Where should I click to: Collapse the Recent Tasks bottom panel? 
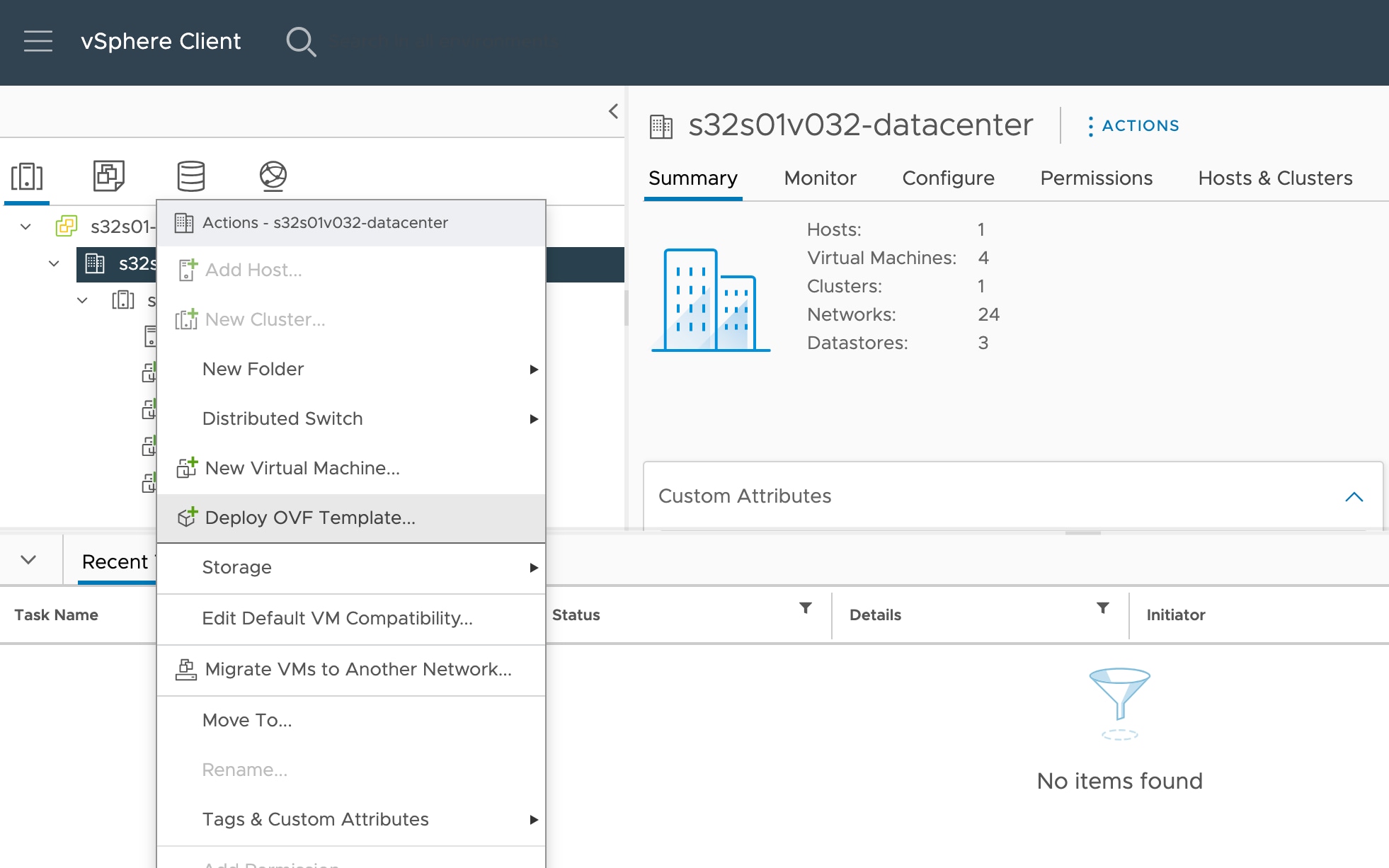tap(28, 560)
